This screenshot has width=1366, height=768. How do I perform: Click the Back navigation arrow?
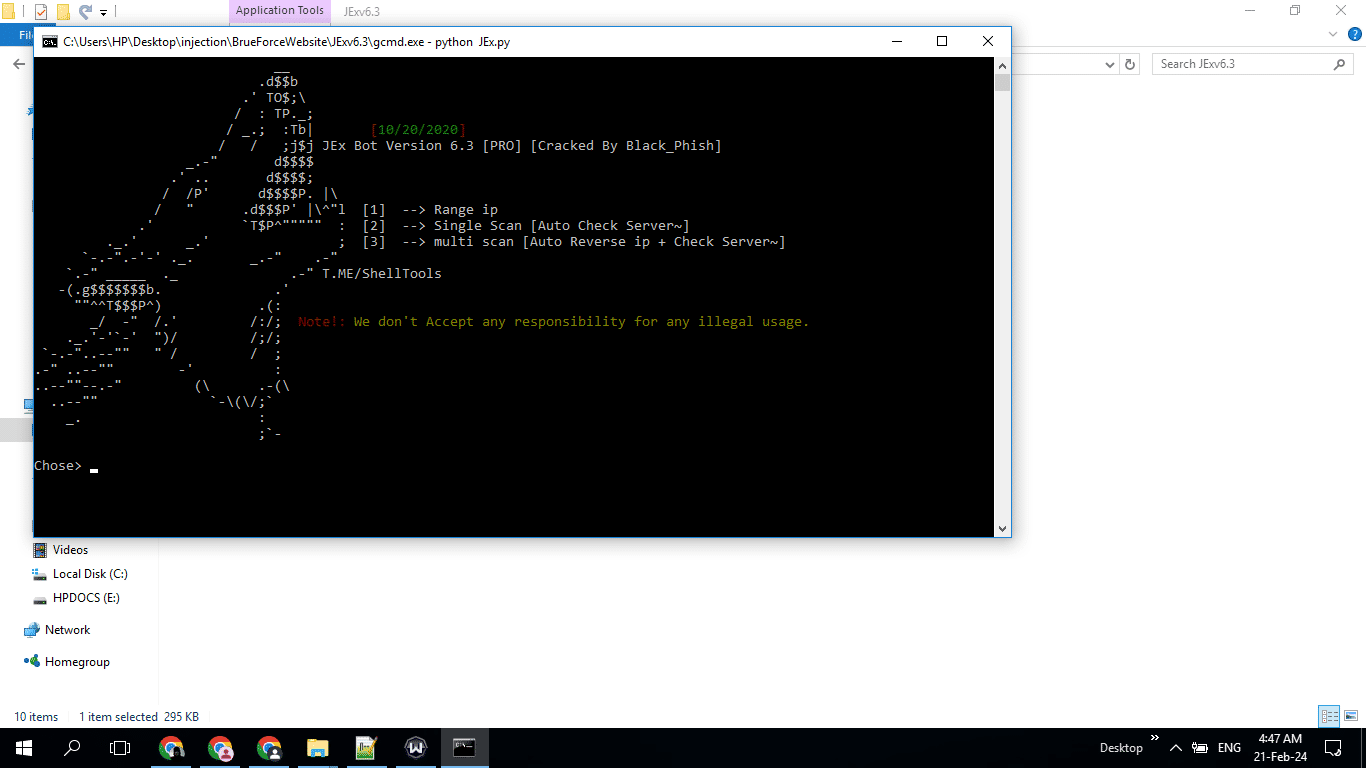(17, 63)
